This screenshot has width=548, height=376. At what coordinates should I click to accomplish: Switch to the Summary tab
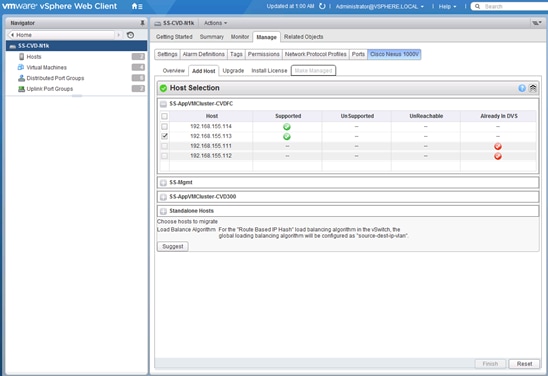(211, 37)
